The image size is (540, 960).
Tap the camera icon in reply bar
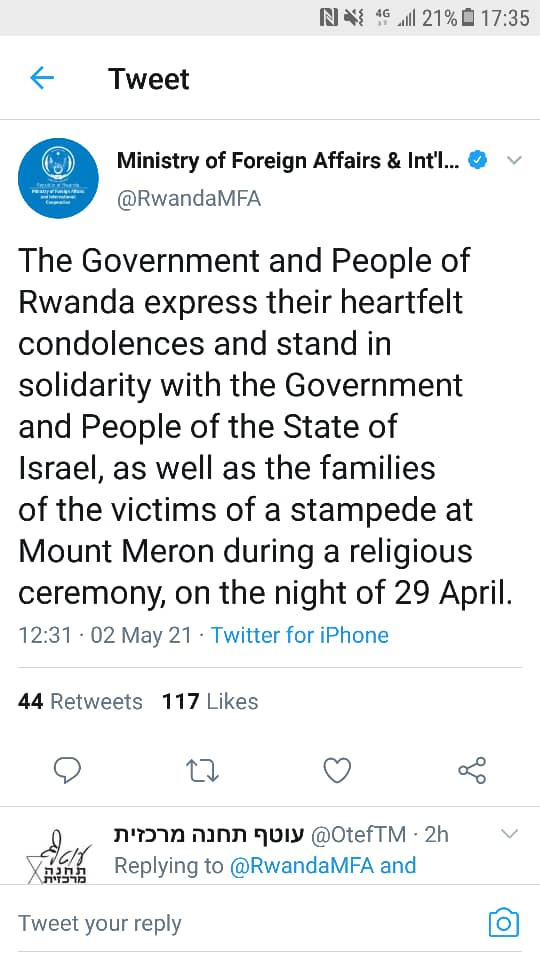click(x=504, y=923)
